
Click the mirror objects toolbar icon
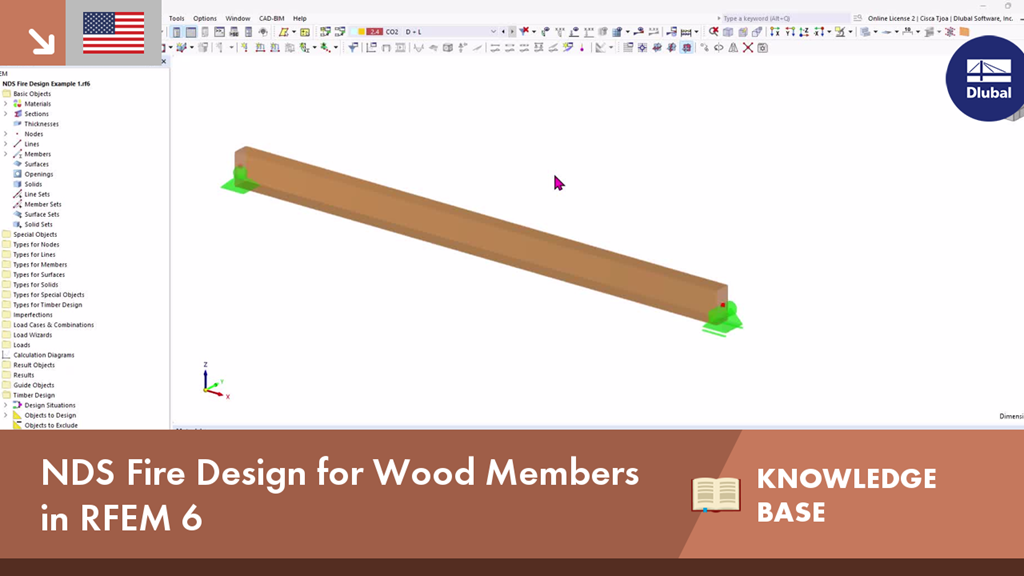(733, 48)
